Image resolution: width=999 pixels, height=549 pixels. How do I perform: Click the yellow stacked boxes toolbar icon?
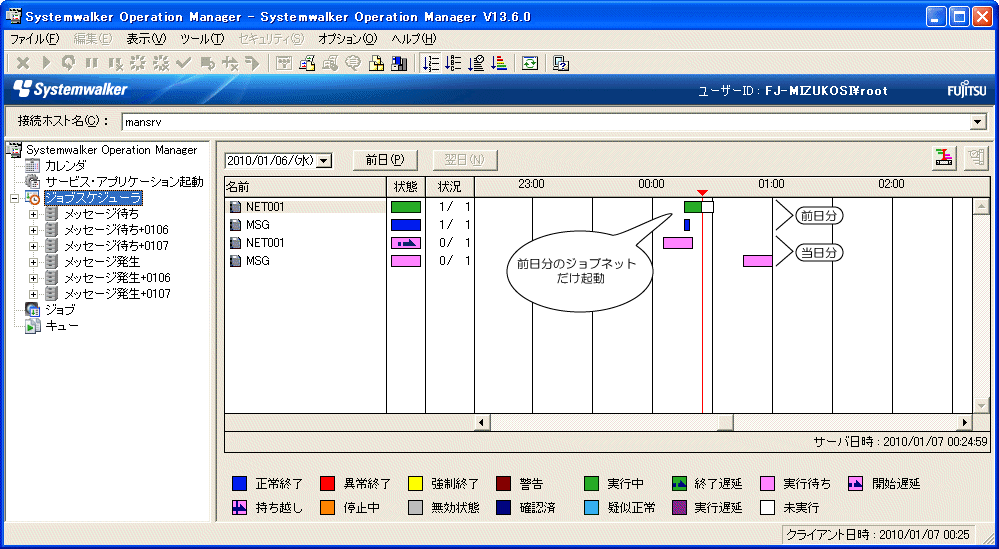point(377,63)
